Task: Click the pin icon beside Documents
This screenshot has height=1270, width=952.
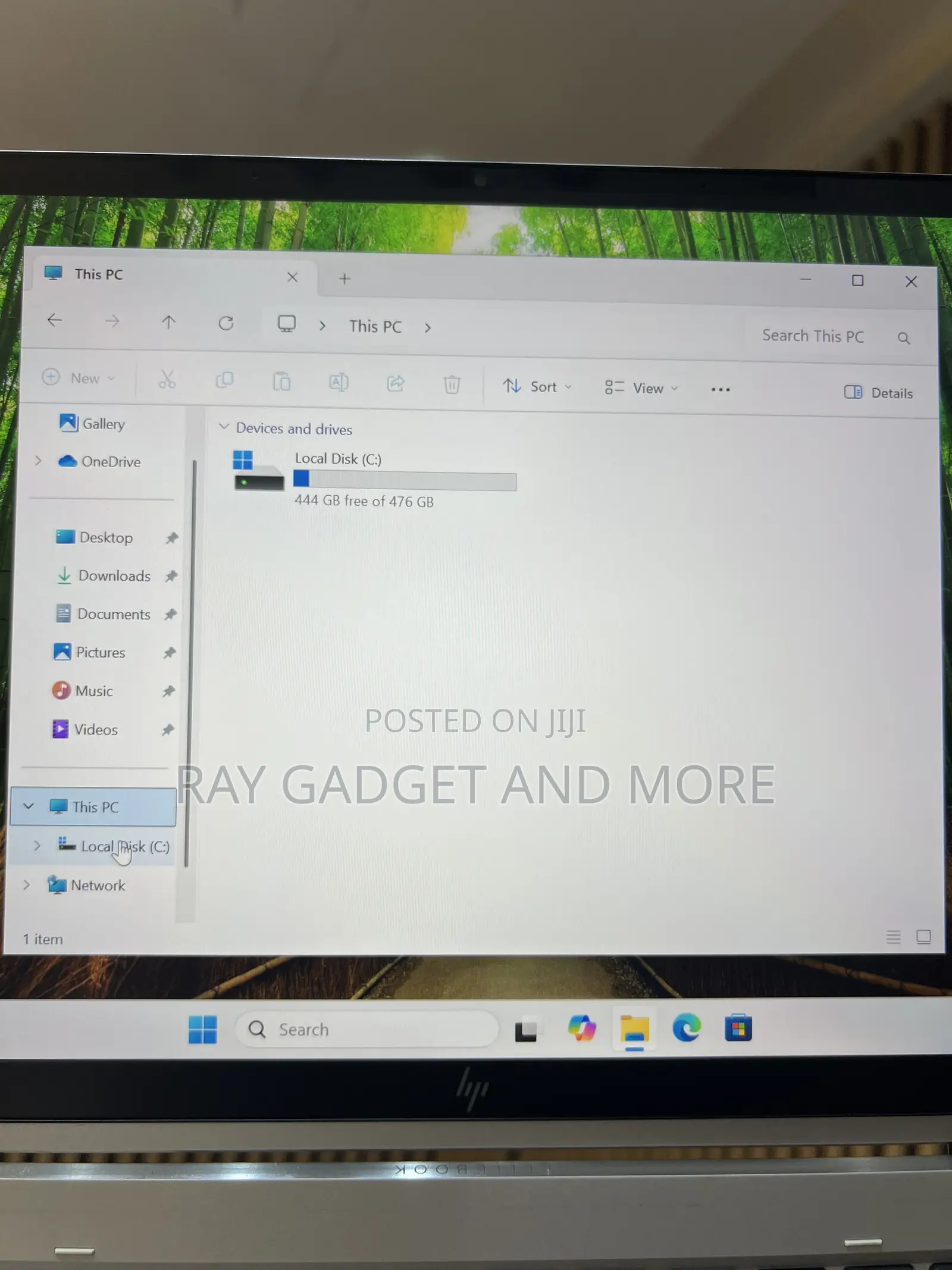Action: [171, 614]
